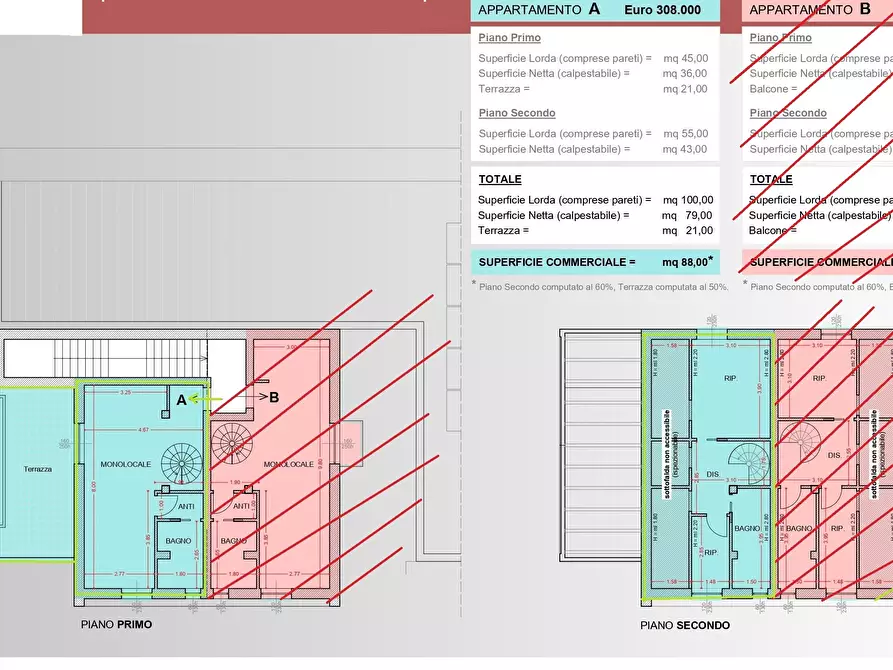Click the top RIP room in the blue apartment
Viewport: 893px width, 670px height.
pos(729,379)
